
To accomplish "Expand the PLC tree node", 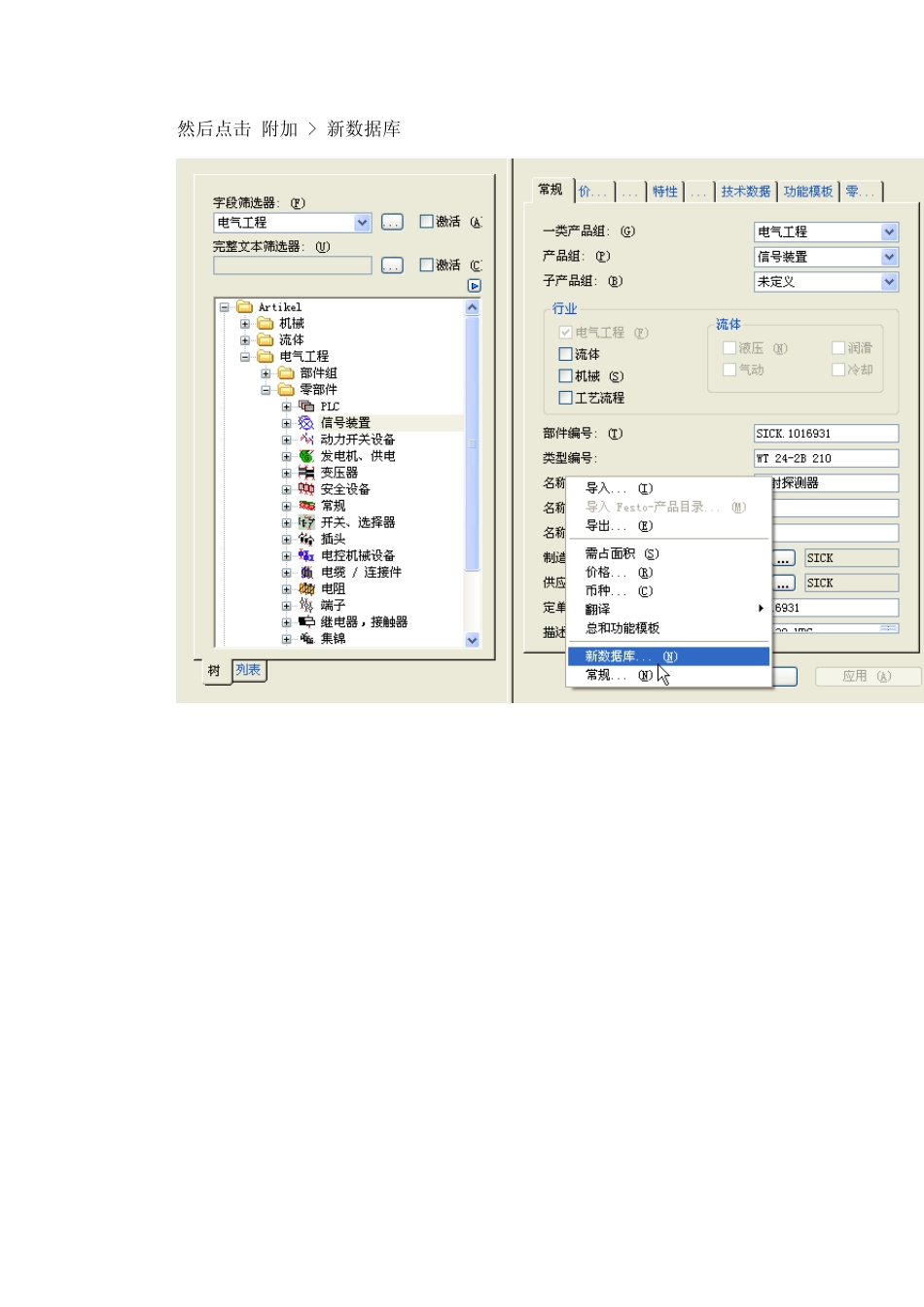I will coord(286,406).
